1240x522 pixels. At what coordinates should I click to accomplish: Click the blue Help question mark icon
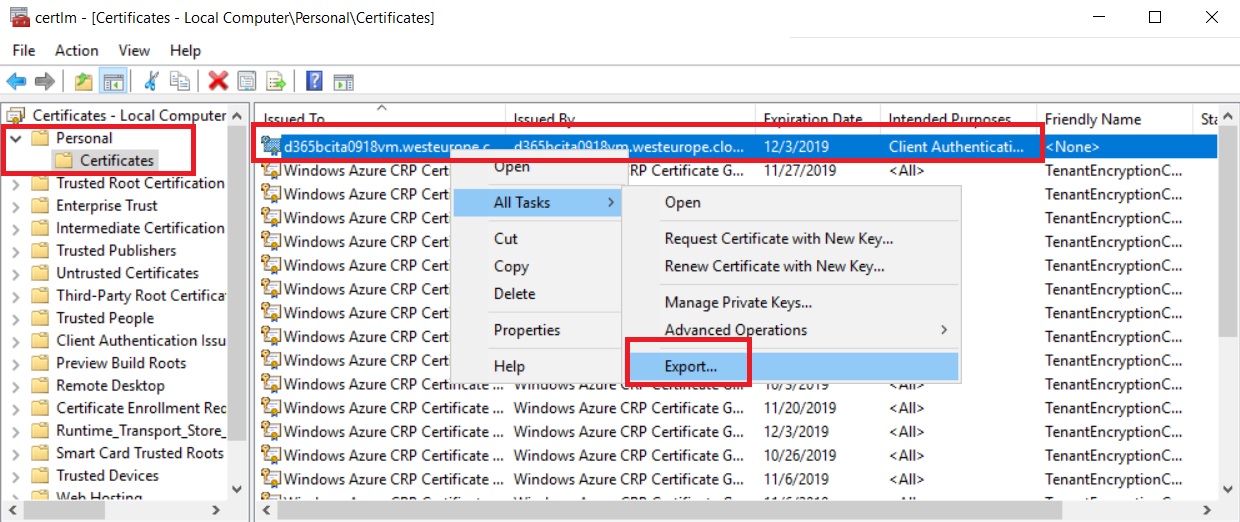click(x=314, y=81)
